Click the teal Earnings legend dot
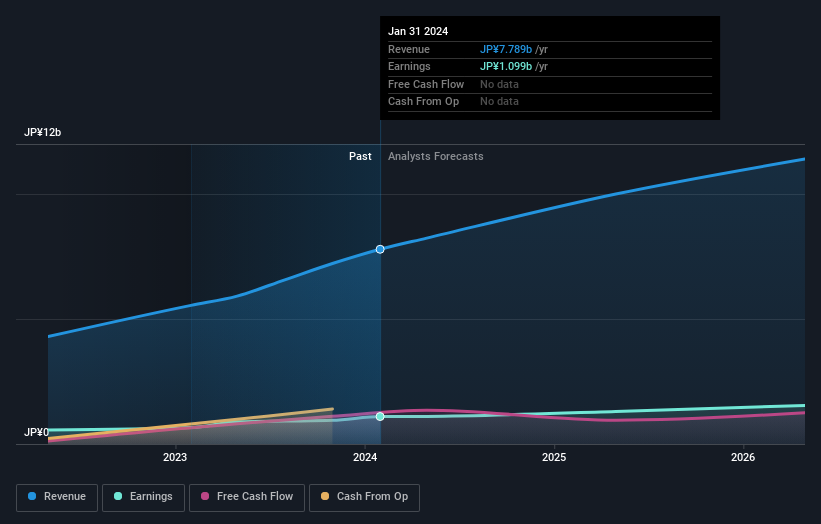 tap(118, 496)
